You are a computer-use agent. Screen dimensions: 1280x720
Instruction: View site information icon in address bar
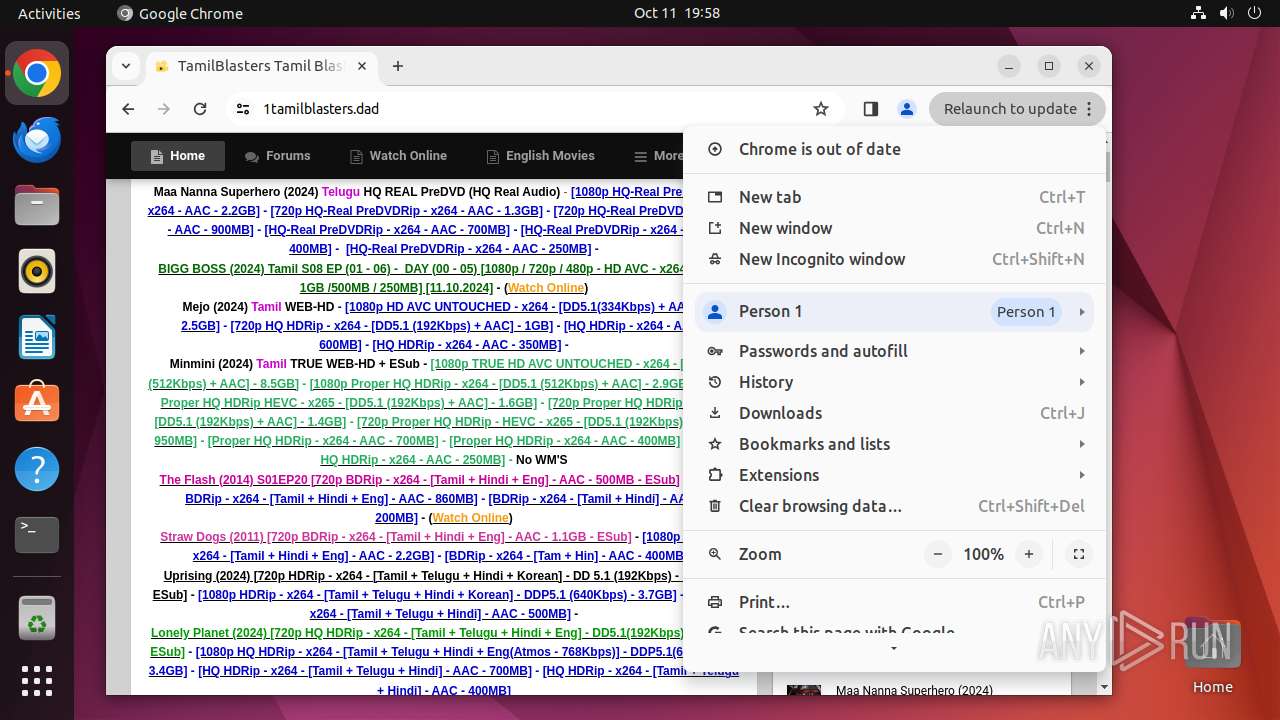pyautogui.click(x=243, y=109)
